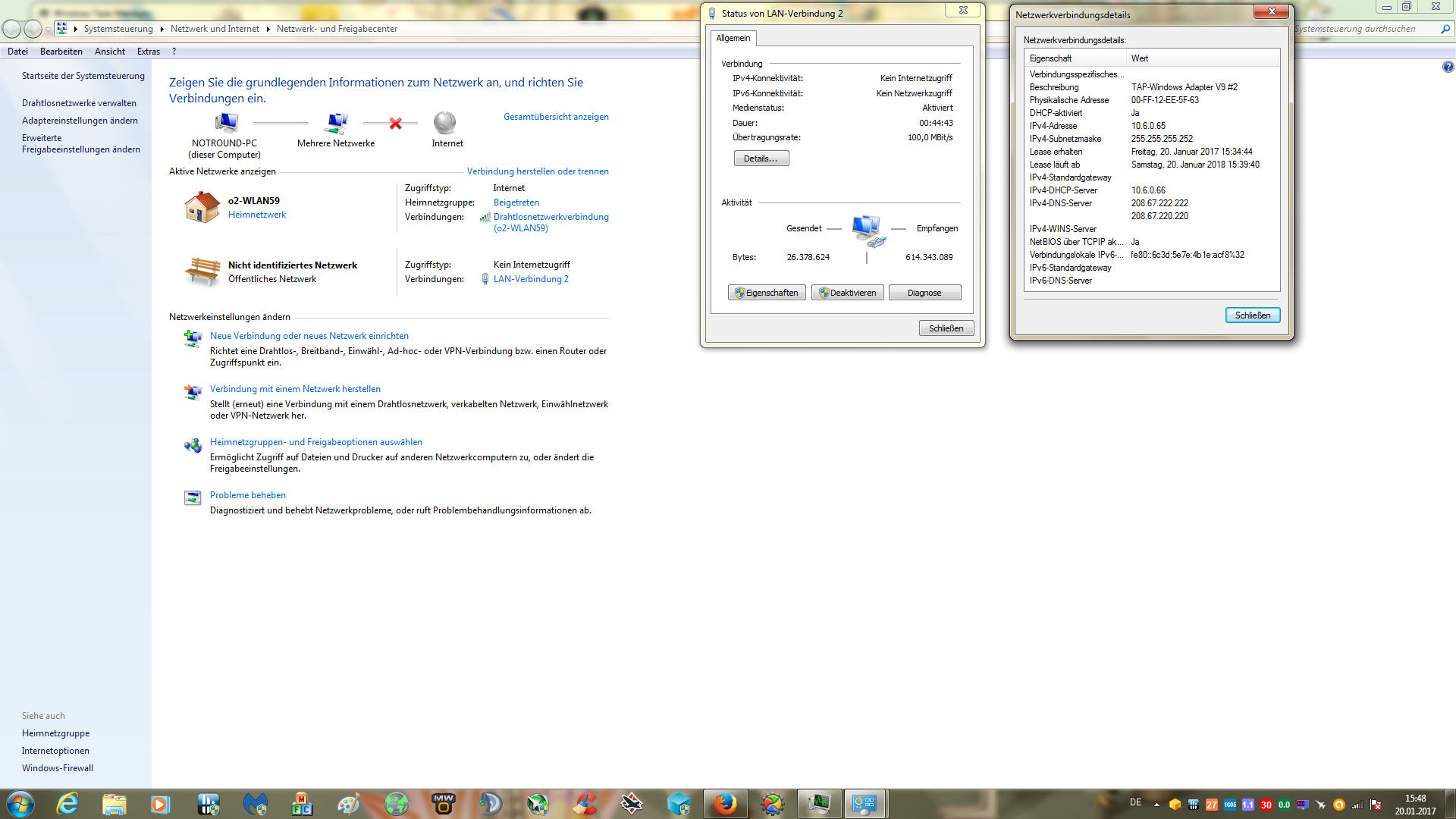Show hidden system tray icons
Image resolution: width=1456 pixels, height=819 pixels.
(x=1156, y=805)
